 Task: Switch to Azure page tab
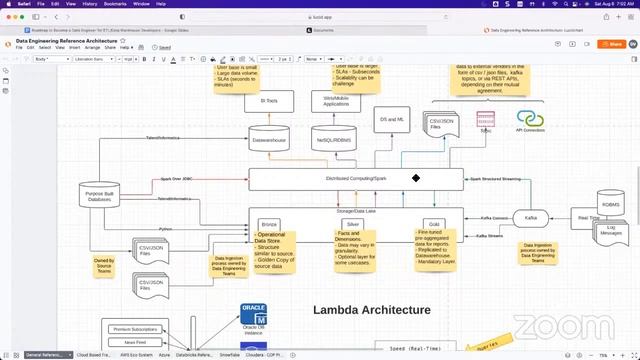[164, 355]
